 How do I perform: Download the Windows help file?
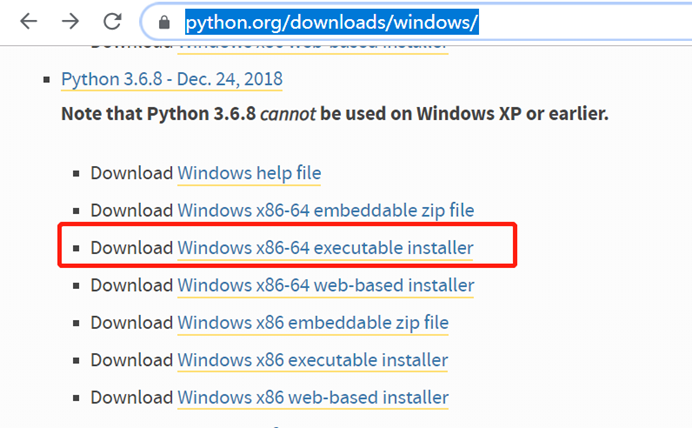(x=249, y=173)
